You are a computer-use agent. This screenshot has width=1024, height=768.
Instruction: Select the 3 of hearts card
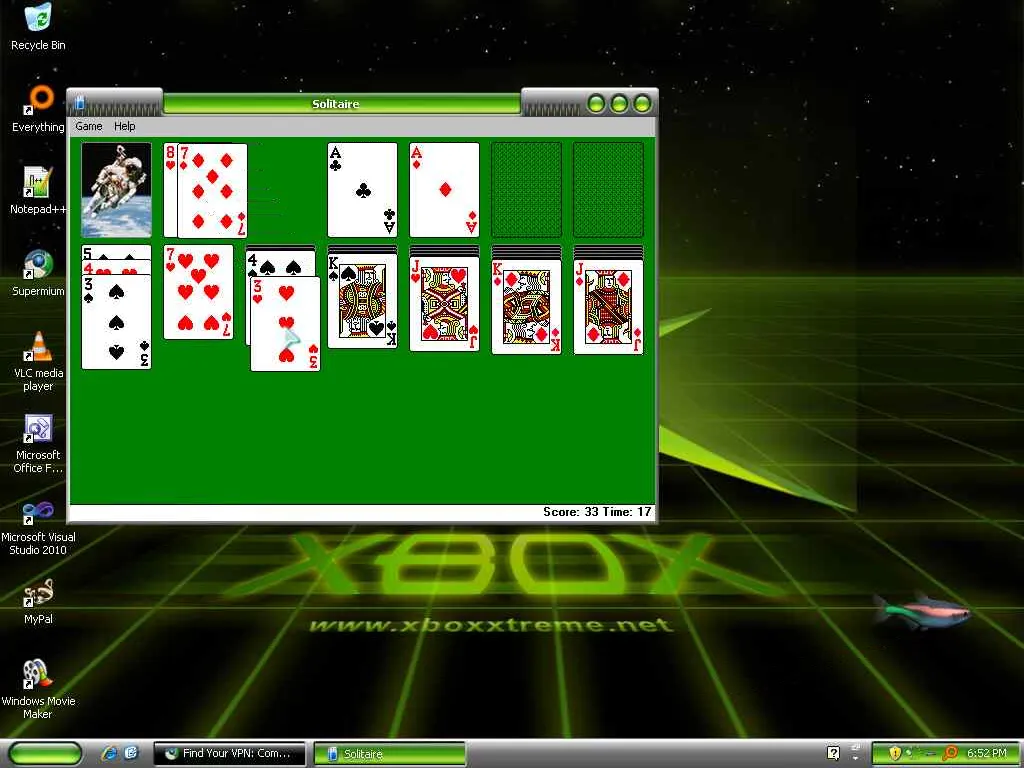(285, 324)
